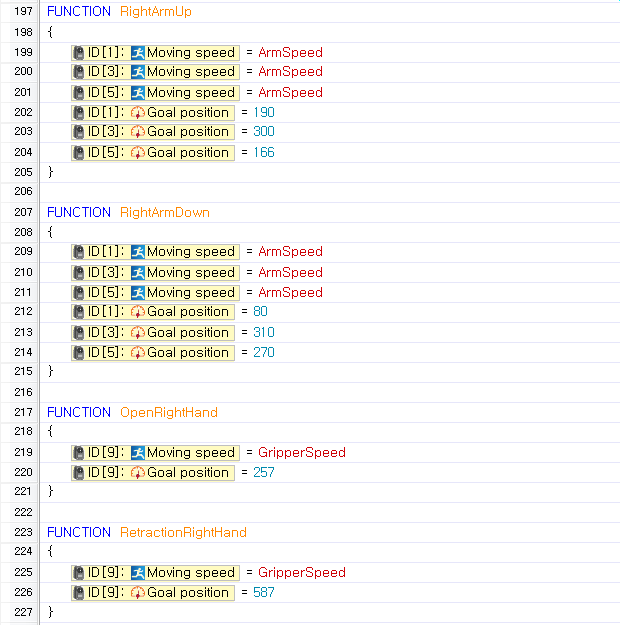Click the motor device icon on line 226

tap(79, 592)
